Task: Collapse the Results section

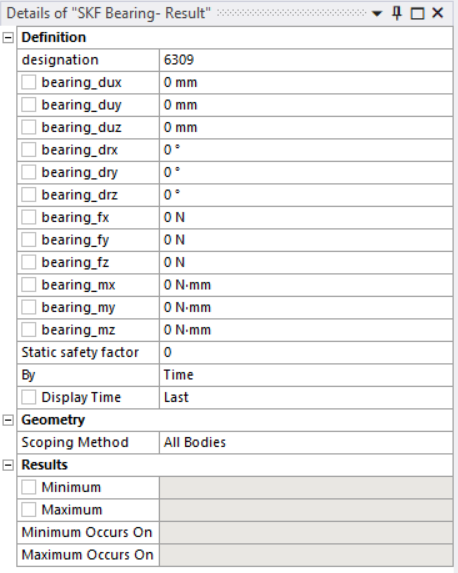Action: coord(8,465)
